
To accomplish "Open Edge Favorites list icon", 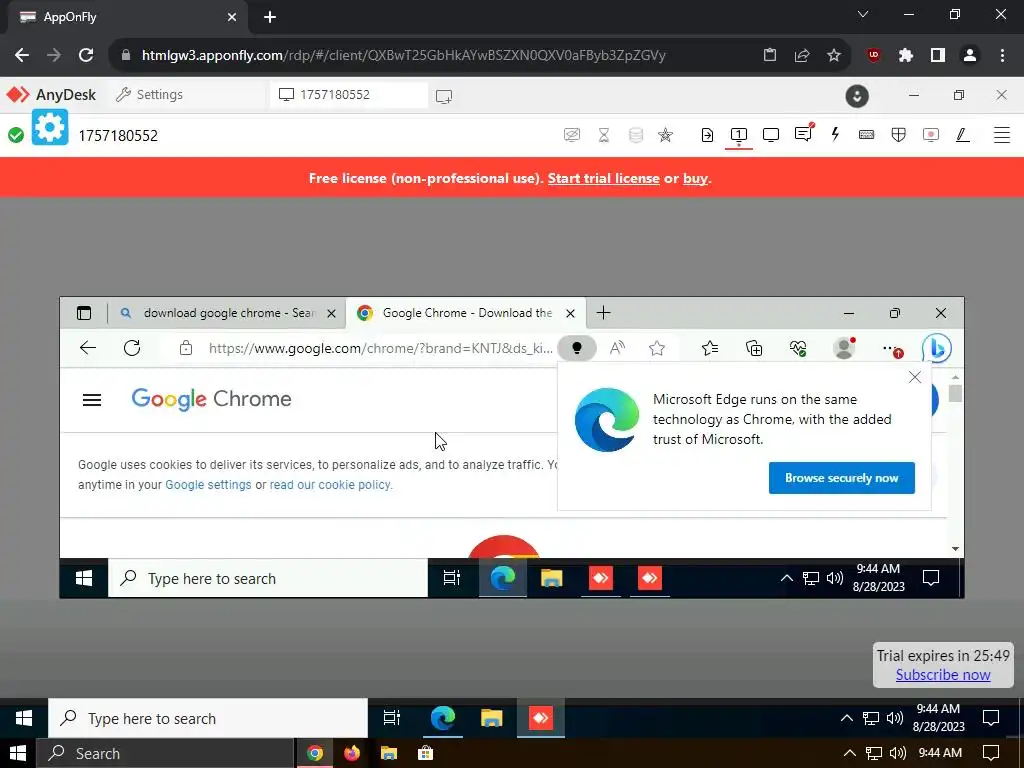I will coord(710,348).
